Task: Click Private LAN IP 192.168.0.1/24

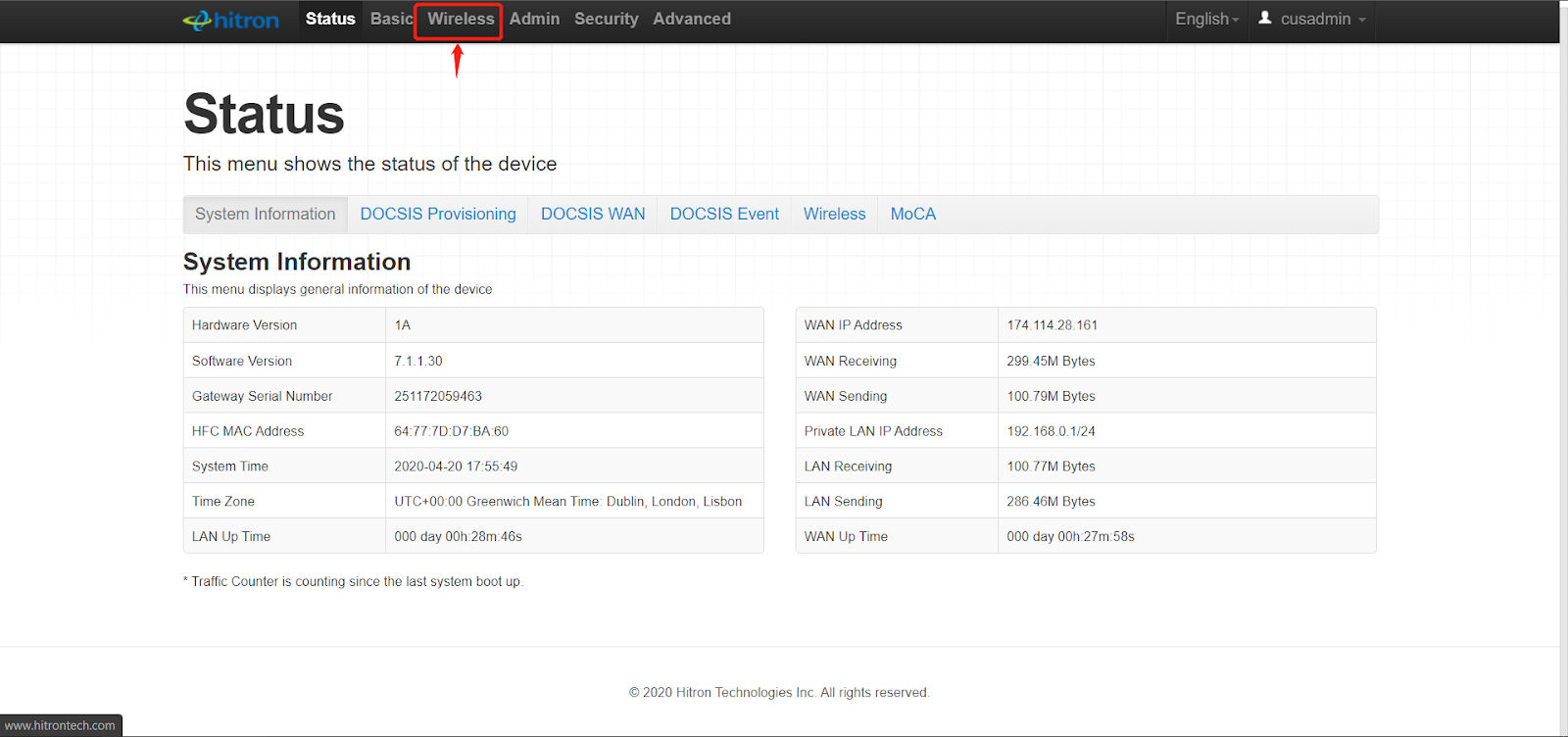Action: click(x=1052, y=431)
